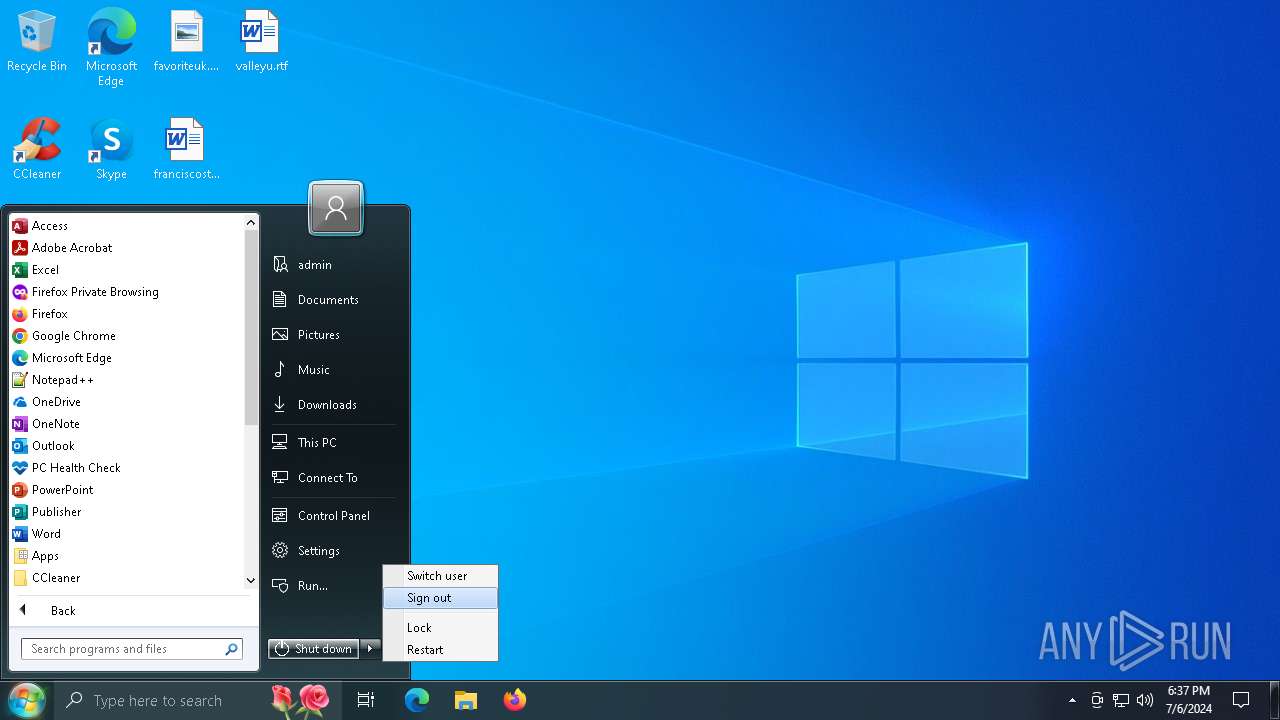Open the Skype desktop shortcut
This screenshot has width=1280, height=720.
pos(111,149)
